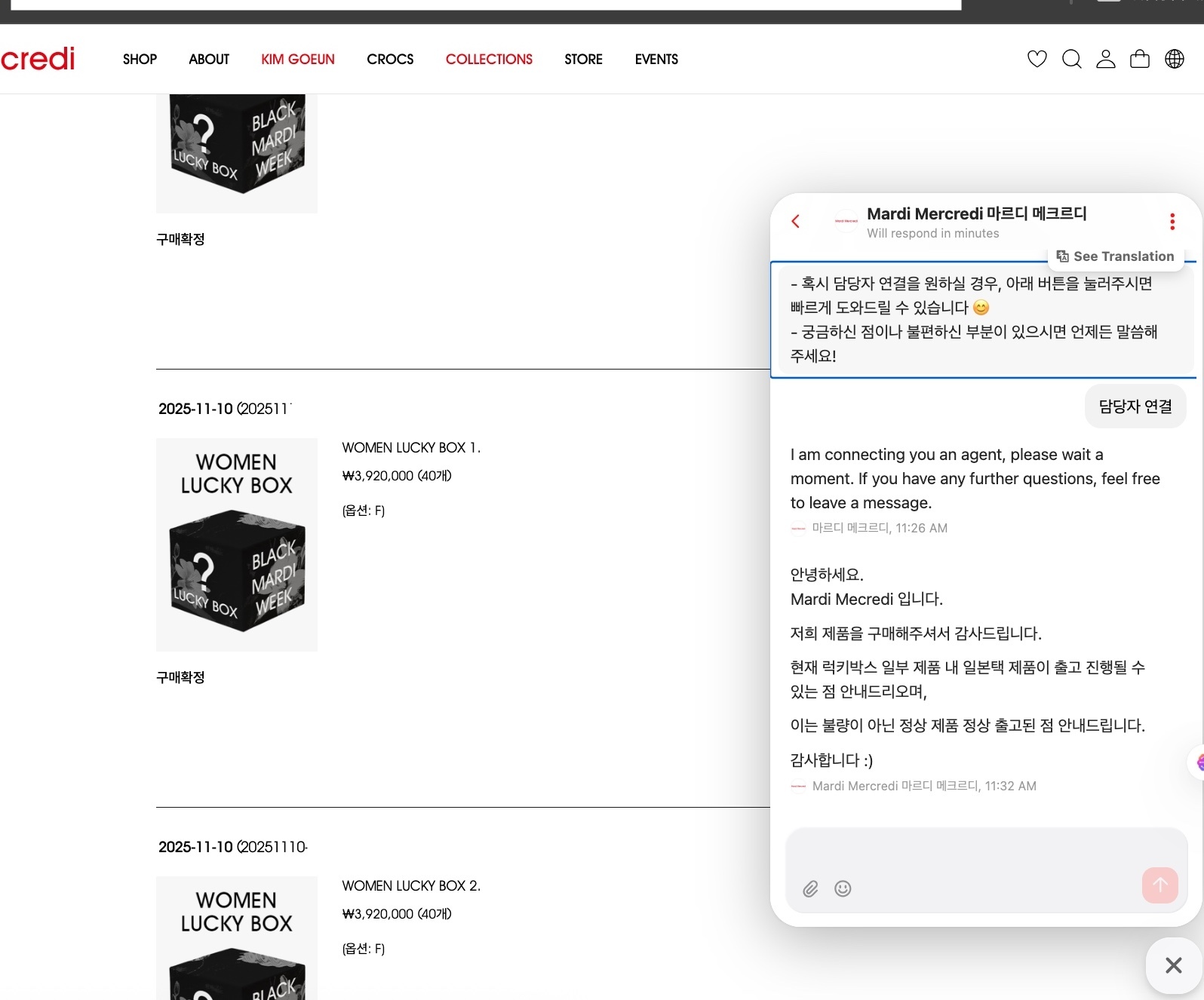
Task: Open WOMEN LUCKY BOX 1 product thumbnail
Action: (237, 544)
